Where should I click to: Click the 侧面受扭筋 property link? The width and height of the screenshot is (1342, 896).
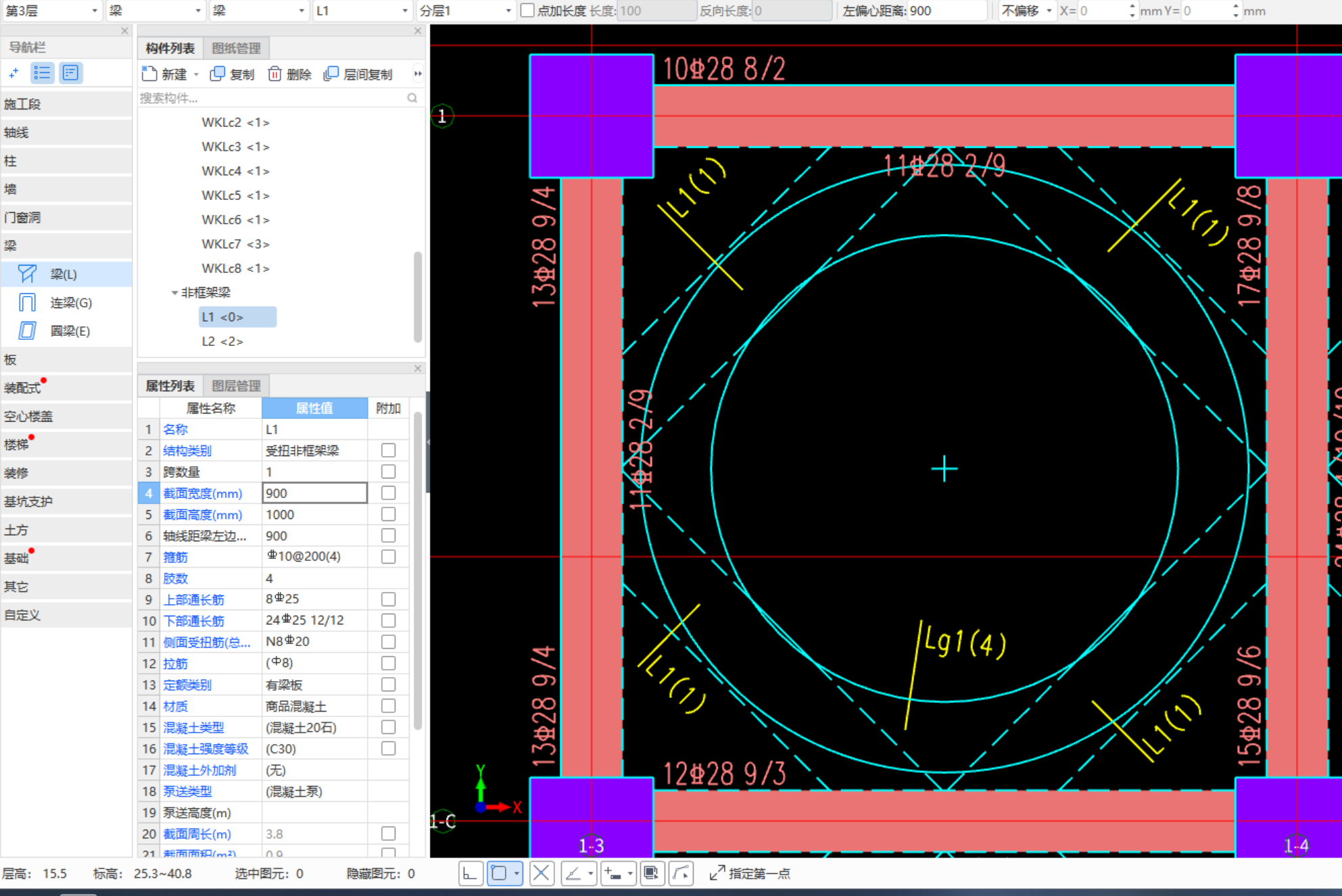coord(207,642)
